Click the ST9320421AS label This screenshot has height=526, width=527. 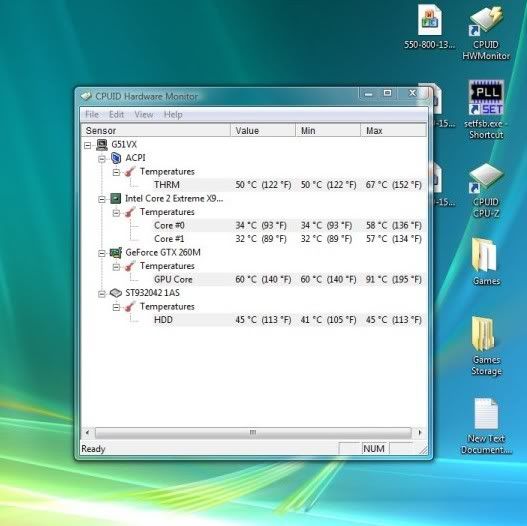point(153,293)
